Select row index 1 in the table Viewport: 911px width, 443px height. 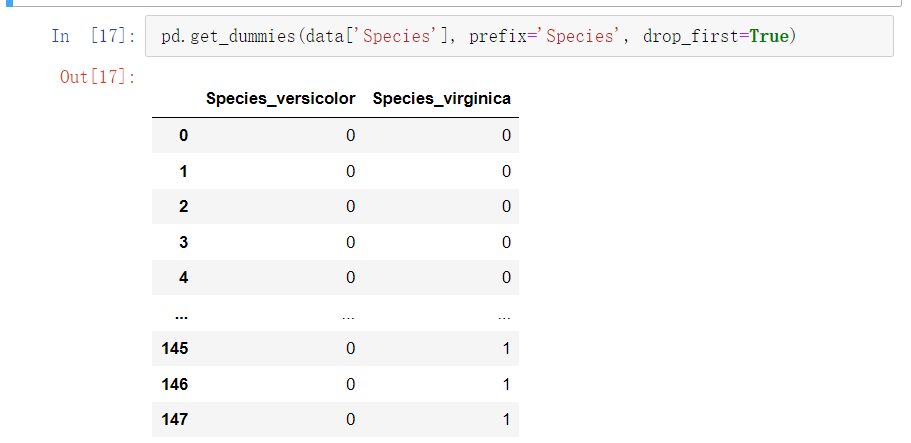(183, 171)
